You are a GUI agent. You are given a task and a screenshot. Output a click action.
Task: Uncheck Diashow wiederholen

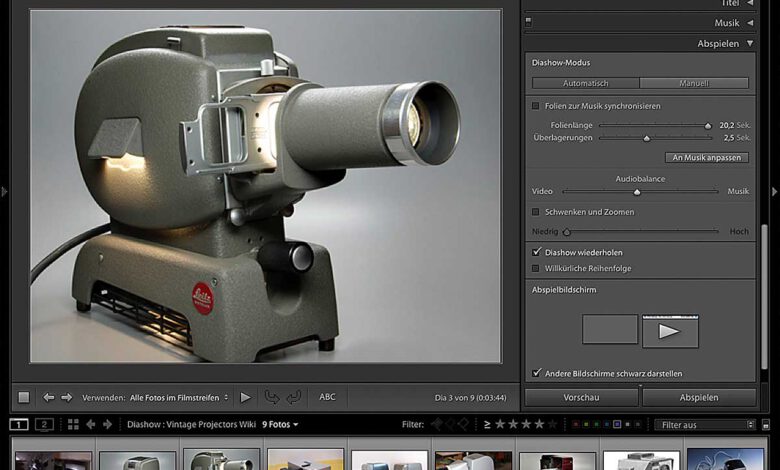point(536,252)
